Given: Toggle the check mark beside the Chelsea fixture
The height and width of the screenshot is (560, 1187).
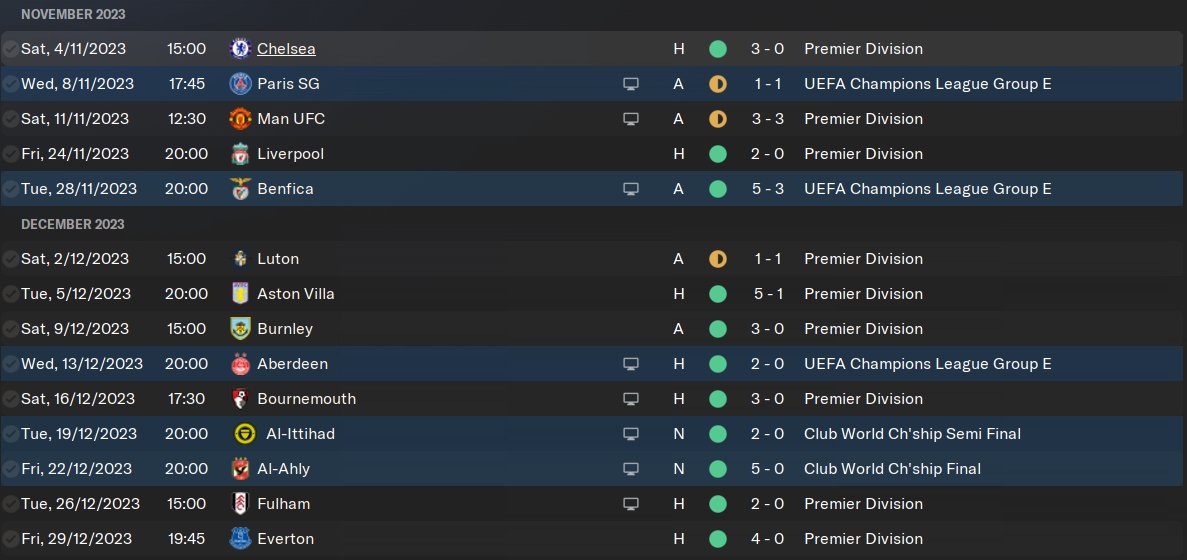Looking at the screenshot, I should 10,49.
